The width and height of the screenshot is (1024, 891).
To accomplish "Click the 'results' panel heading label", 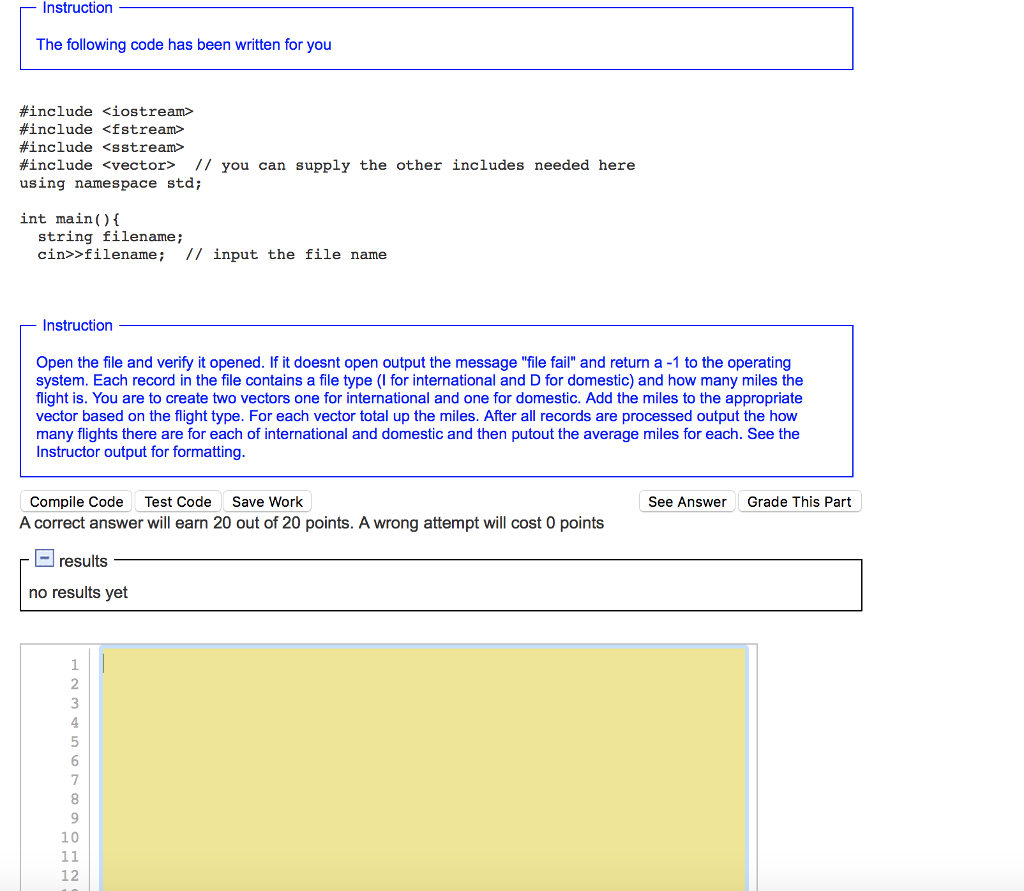I will (x=83, y=561).
